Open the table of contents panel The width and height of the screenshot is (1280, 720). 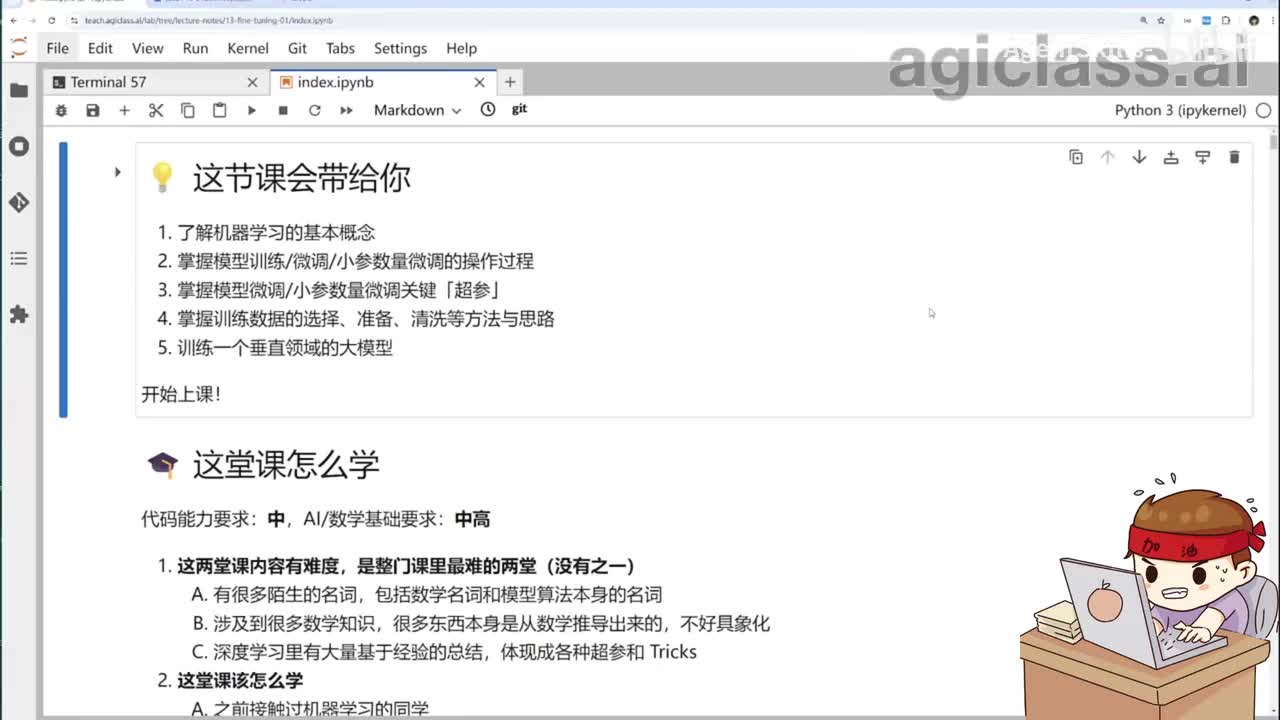pyautogui.click(x=19, y=258)
